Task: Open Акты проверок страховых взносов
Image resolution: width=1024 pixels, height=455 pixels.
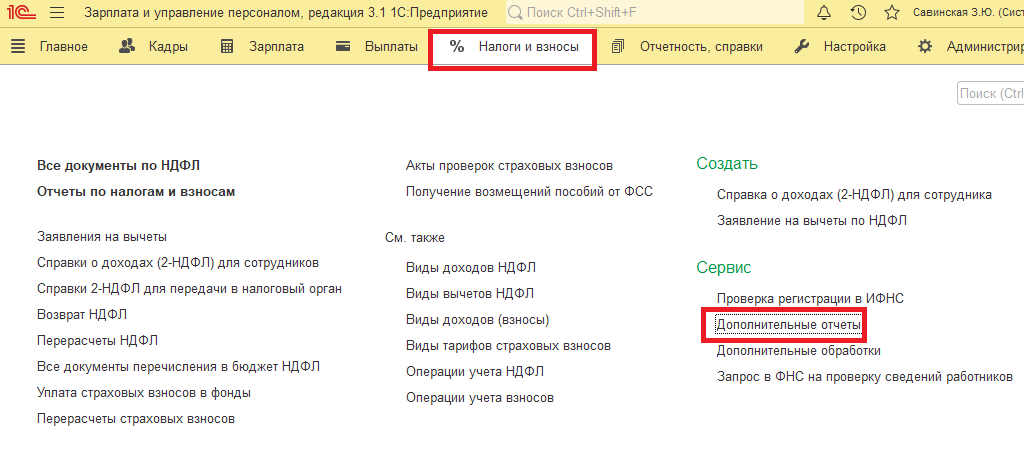Action: (509, 165)
